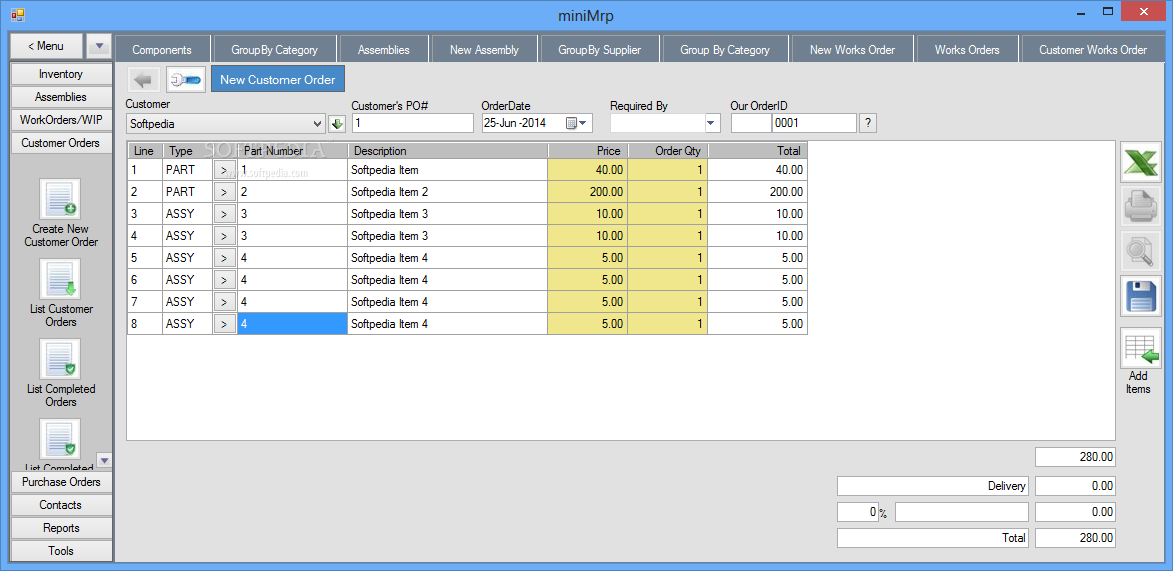
Task: Open the Group By Category tab
Action: click(725, 50)
